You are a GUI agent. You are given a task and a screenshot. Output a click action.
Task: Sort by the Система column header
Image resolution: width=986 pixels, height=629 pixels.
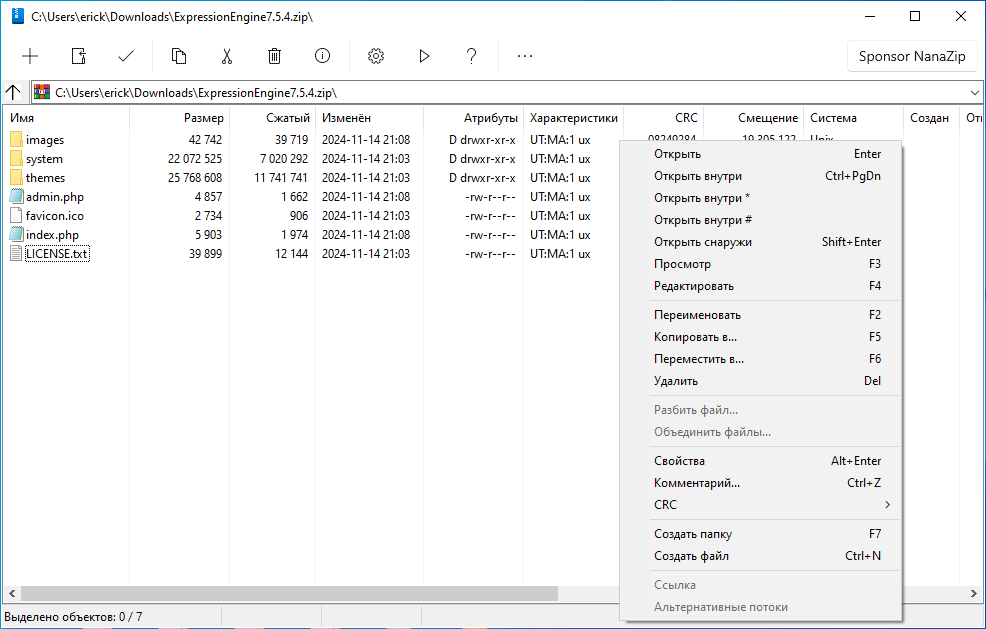point(853,118)
